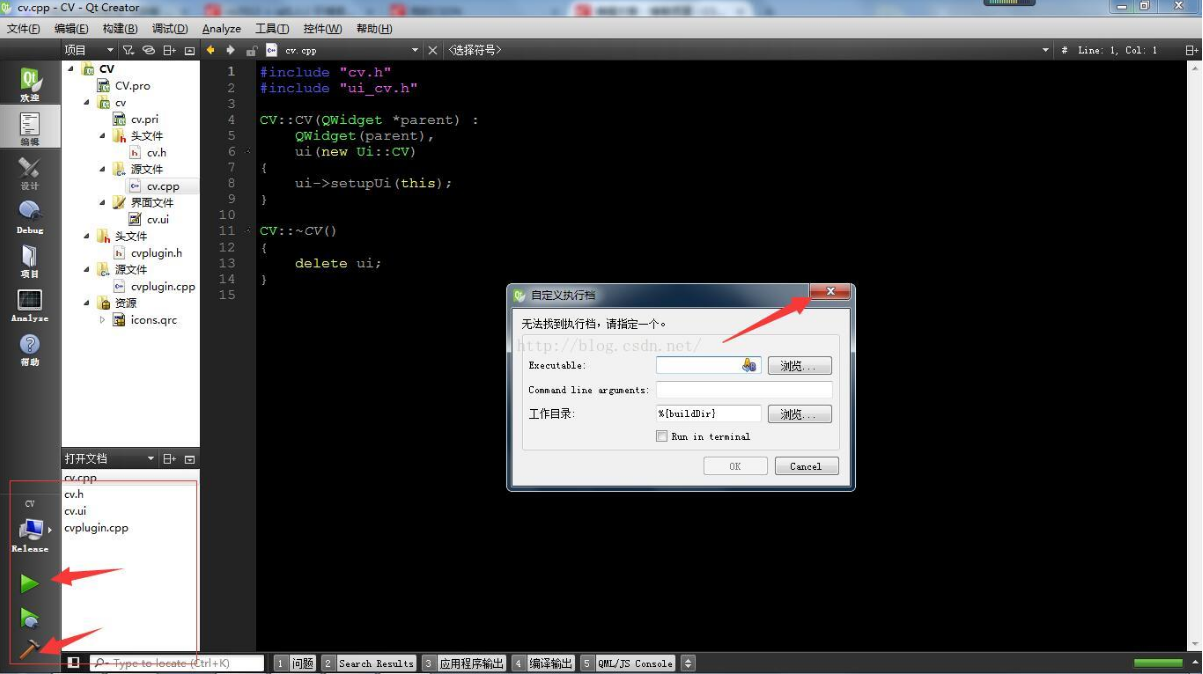The height and width of the screenshot is (674, 1203).
Task: Collapse the 头文件 folder containing cvplugin.h
Action: tap(87, 236)
